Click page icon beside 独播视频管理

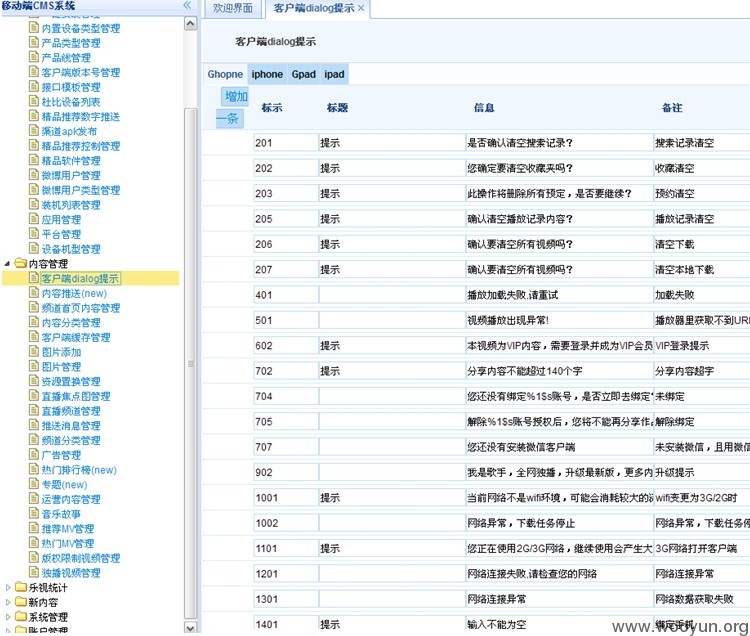coord(33,572)
